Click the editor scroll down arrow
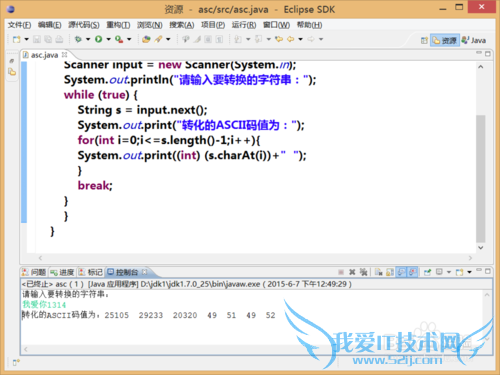500x375 pixels. click(480, 248)
